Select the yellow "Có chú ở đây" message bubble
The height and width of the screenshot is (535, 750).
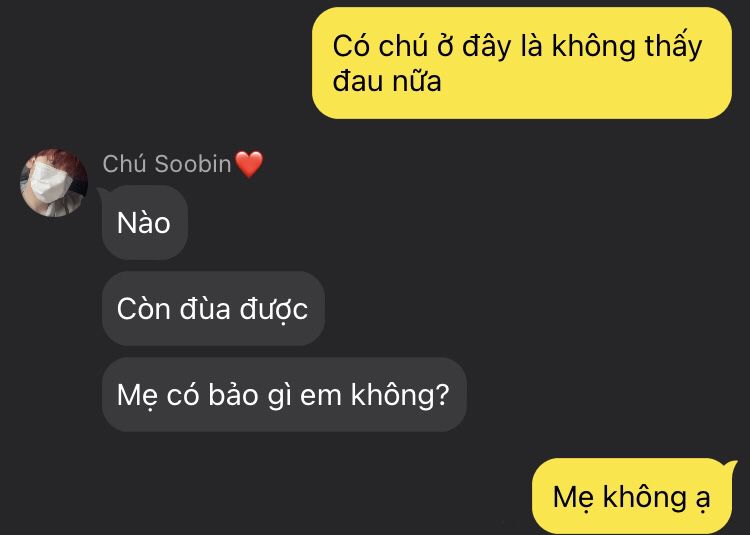point(522,63)
